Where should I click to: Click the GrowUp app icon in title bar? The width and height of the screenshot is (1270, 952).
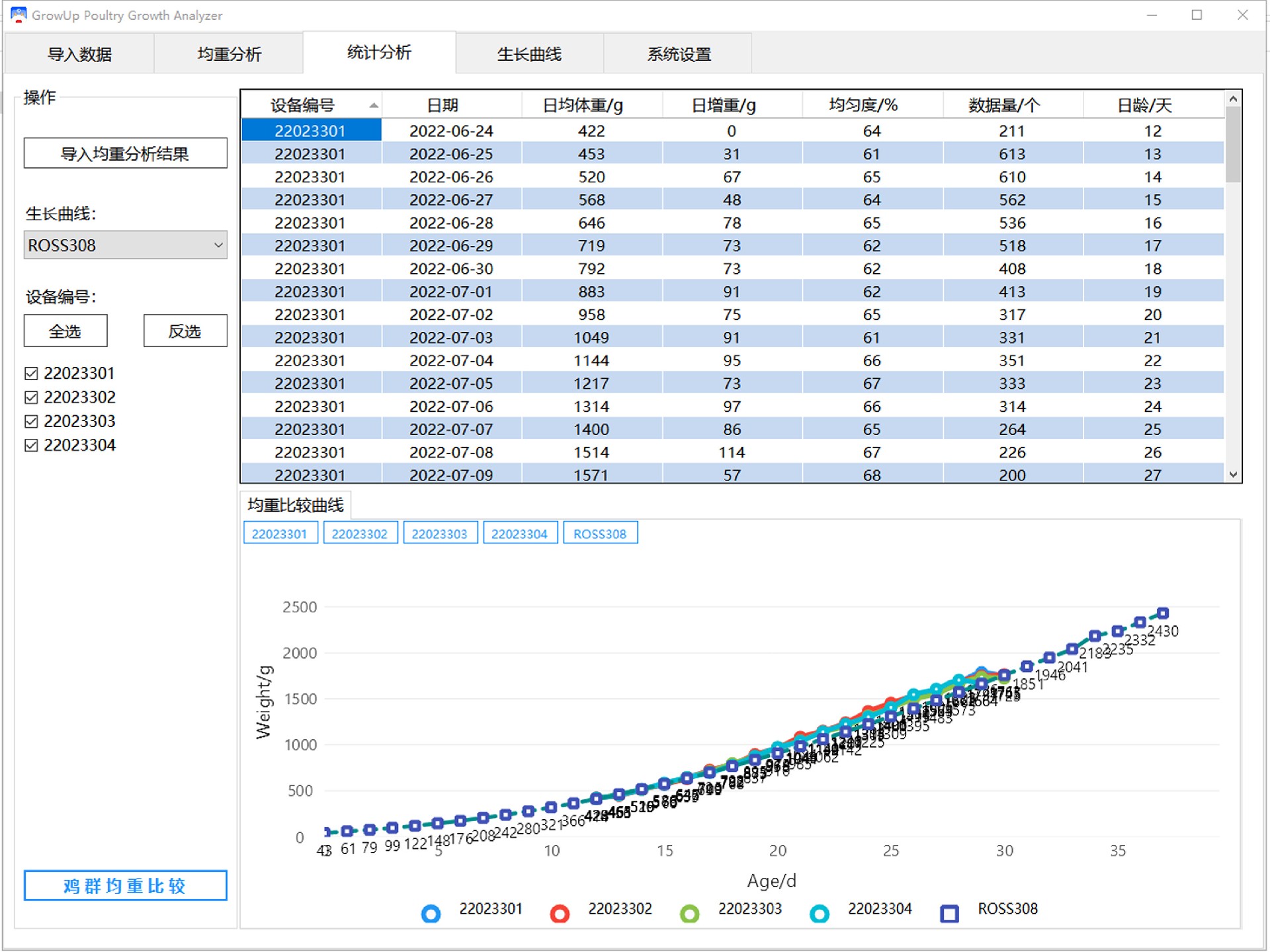[19, 15]
